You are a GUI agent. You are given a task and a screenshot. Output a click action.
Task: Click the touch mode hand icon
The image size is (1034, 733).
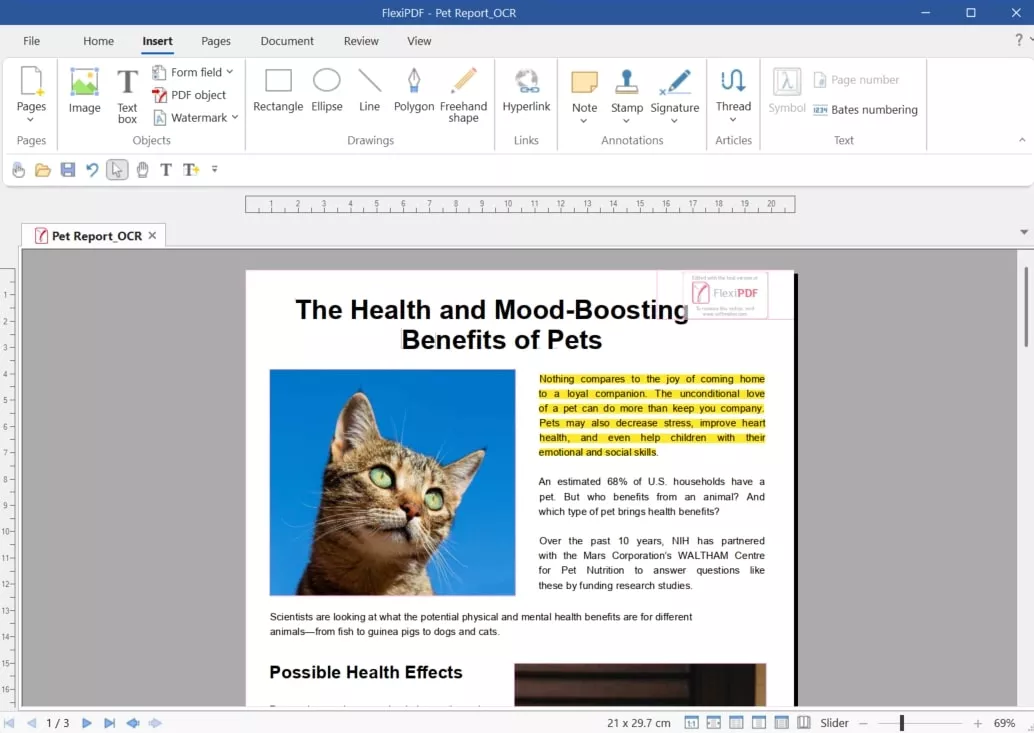click(18, 170)
